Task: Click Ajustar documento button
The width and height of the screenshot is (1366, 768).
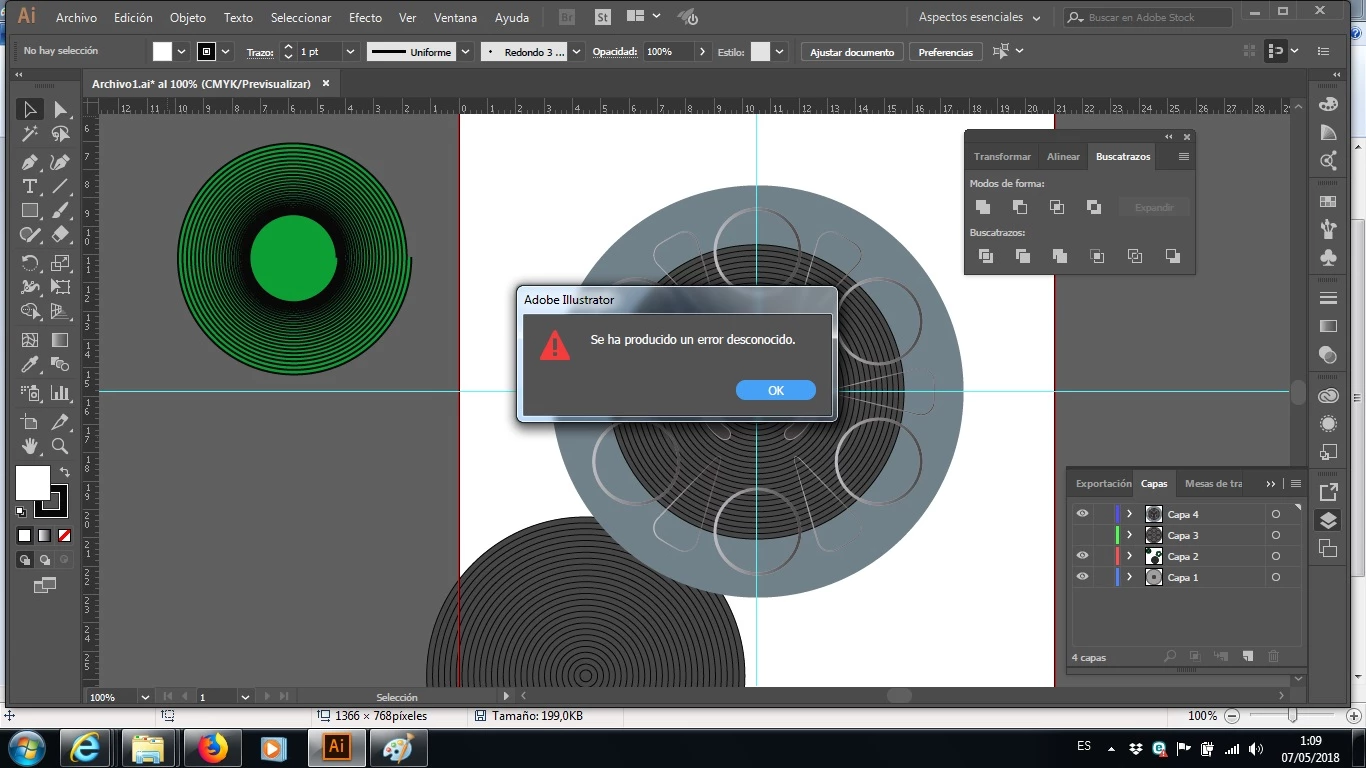Action: [852, 52]
